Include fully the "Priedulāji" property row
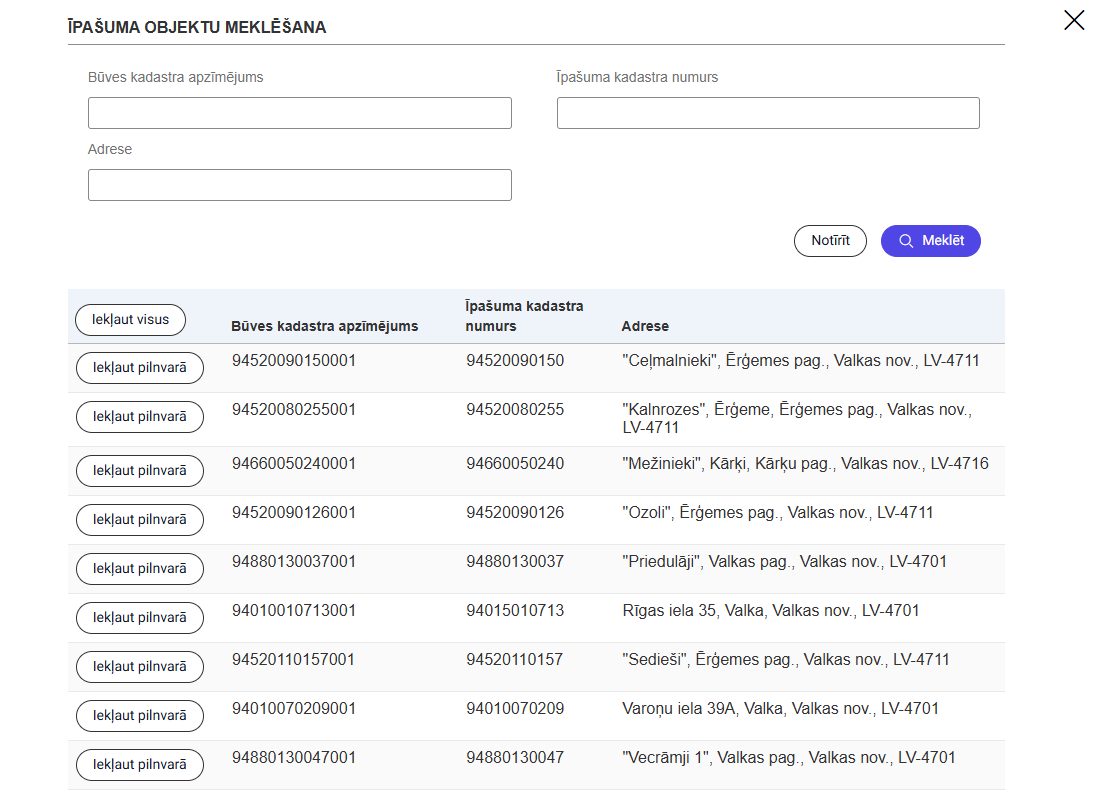Screen dimensions: 1096x793 (140, 569)
